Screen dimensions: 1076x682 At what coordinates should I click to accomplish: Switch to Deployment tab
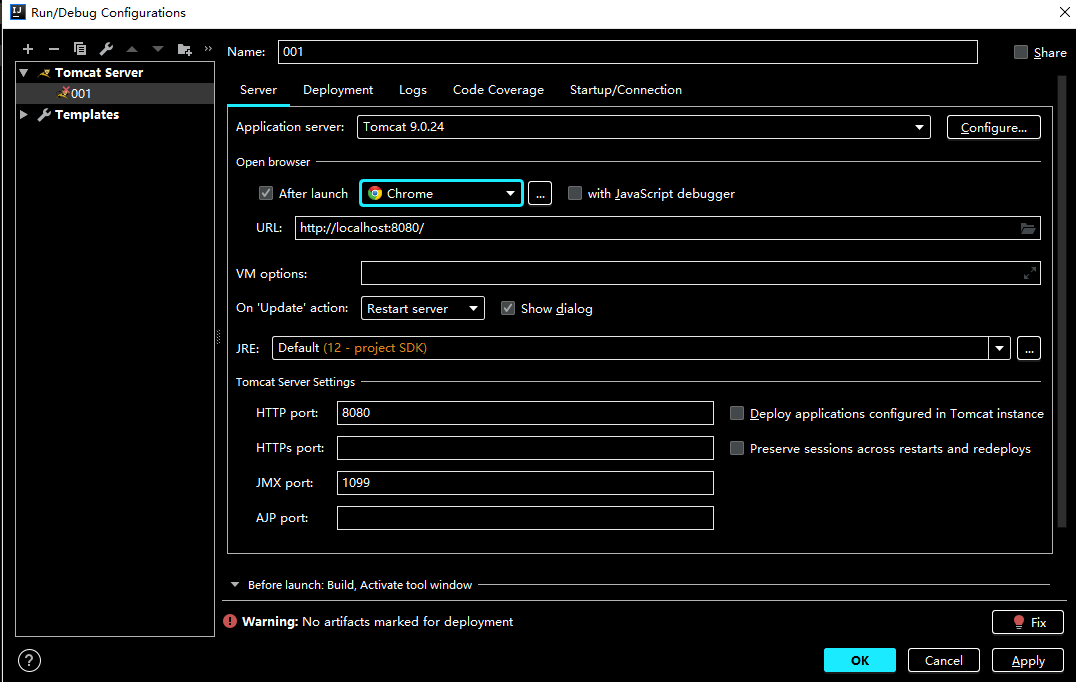338,90
